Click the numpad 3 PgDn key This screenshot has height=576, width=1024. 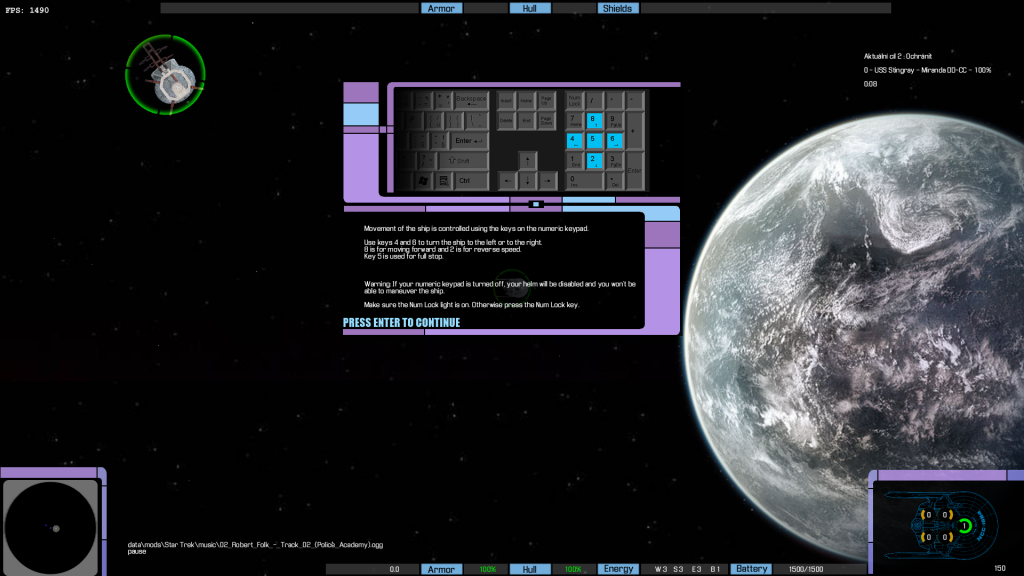(x=615, y=161)
